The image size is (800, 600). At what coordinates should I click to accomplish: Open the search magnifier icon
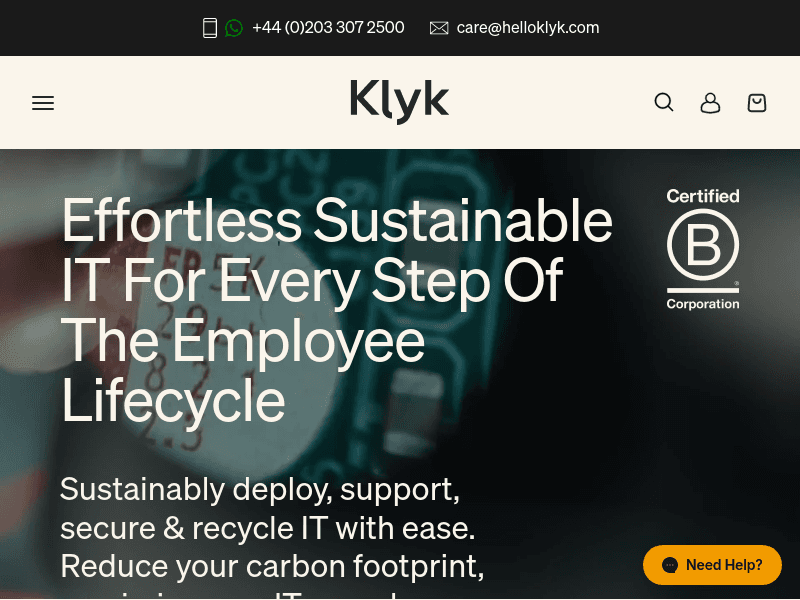pyautogui.click(x=664, y=102)
